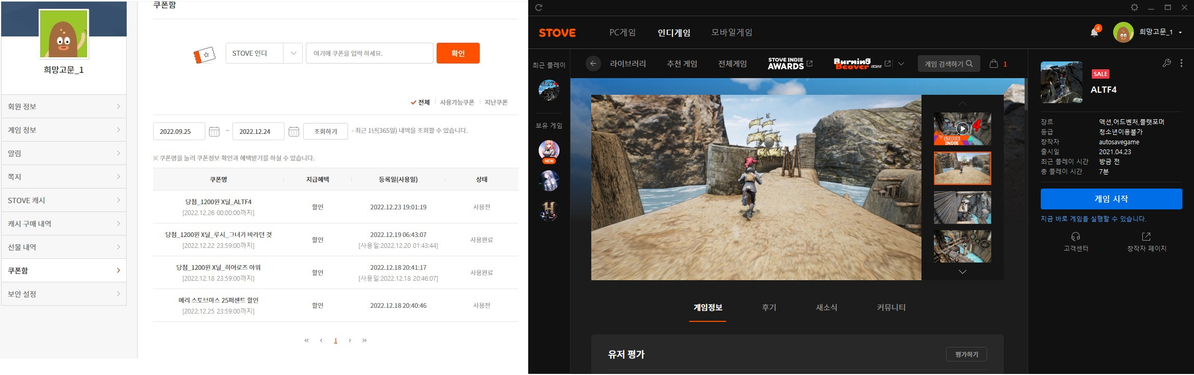
Task: Select the 후기 tab
Action: (x=769, y=308)
